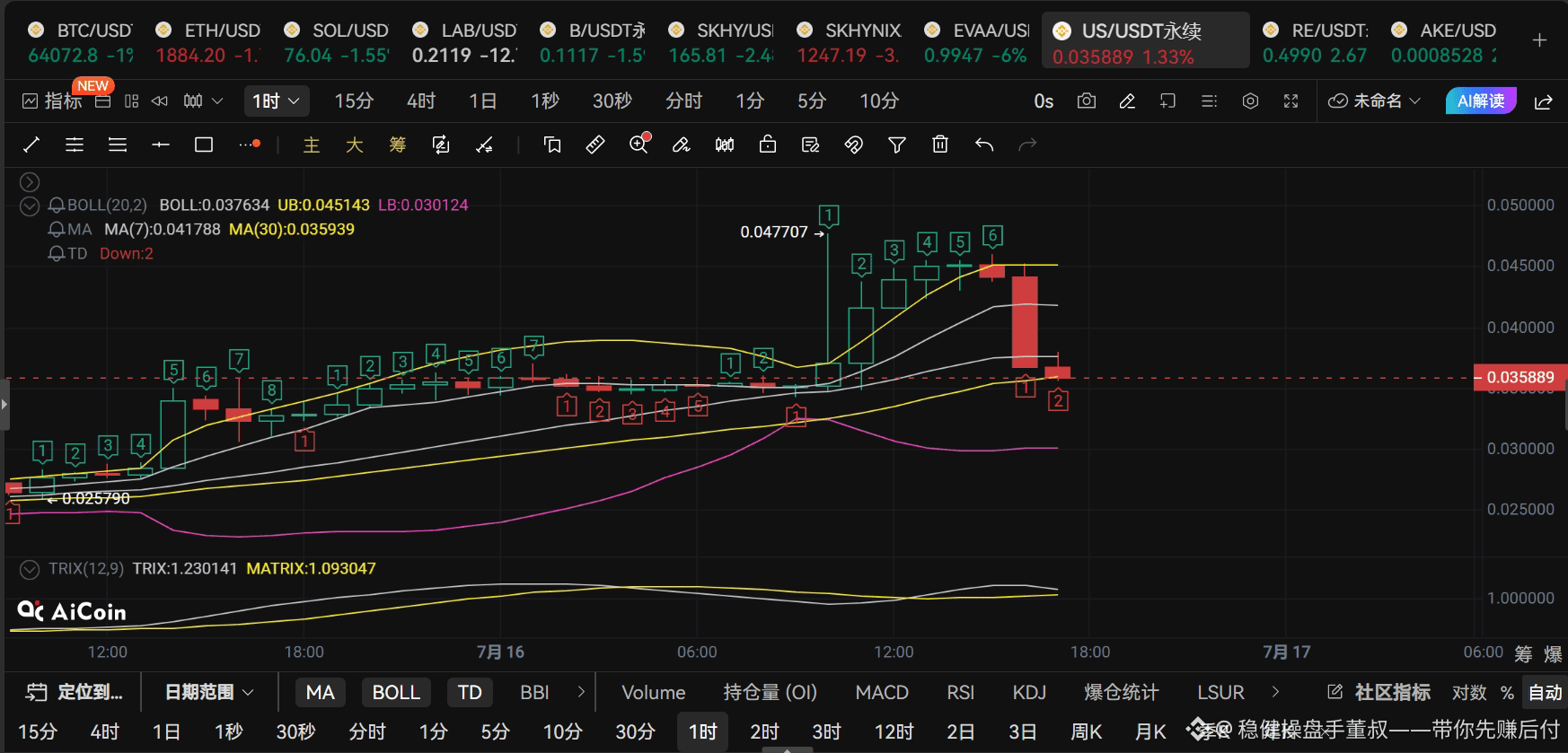
Task: Open 社区指标 community indicators
Action: click(x=1379, y=692)
